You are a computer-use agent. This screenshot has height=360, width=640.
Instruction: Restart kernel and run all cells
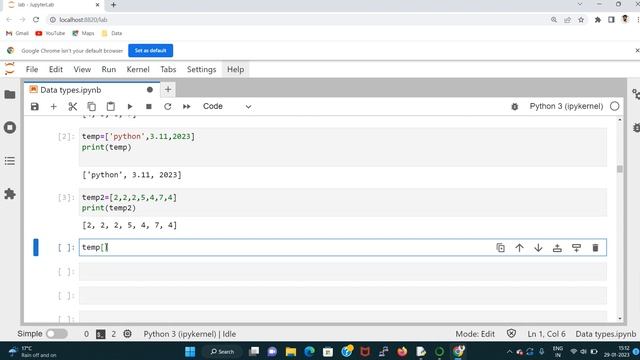pyautogui.click(x=187, y=107)
